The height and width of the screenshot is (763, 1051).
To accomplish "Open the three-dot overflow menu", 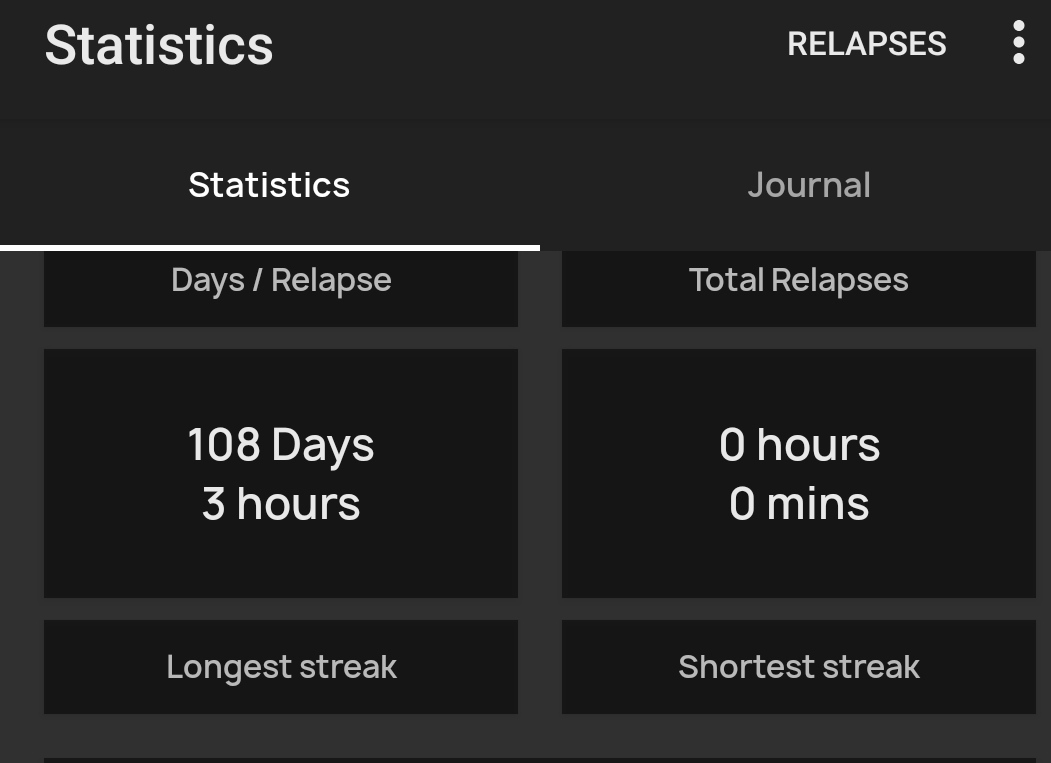I will tap(1018, 43).
